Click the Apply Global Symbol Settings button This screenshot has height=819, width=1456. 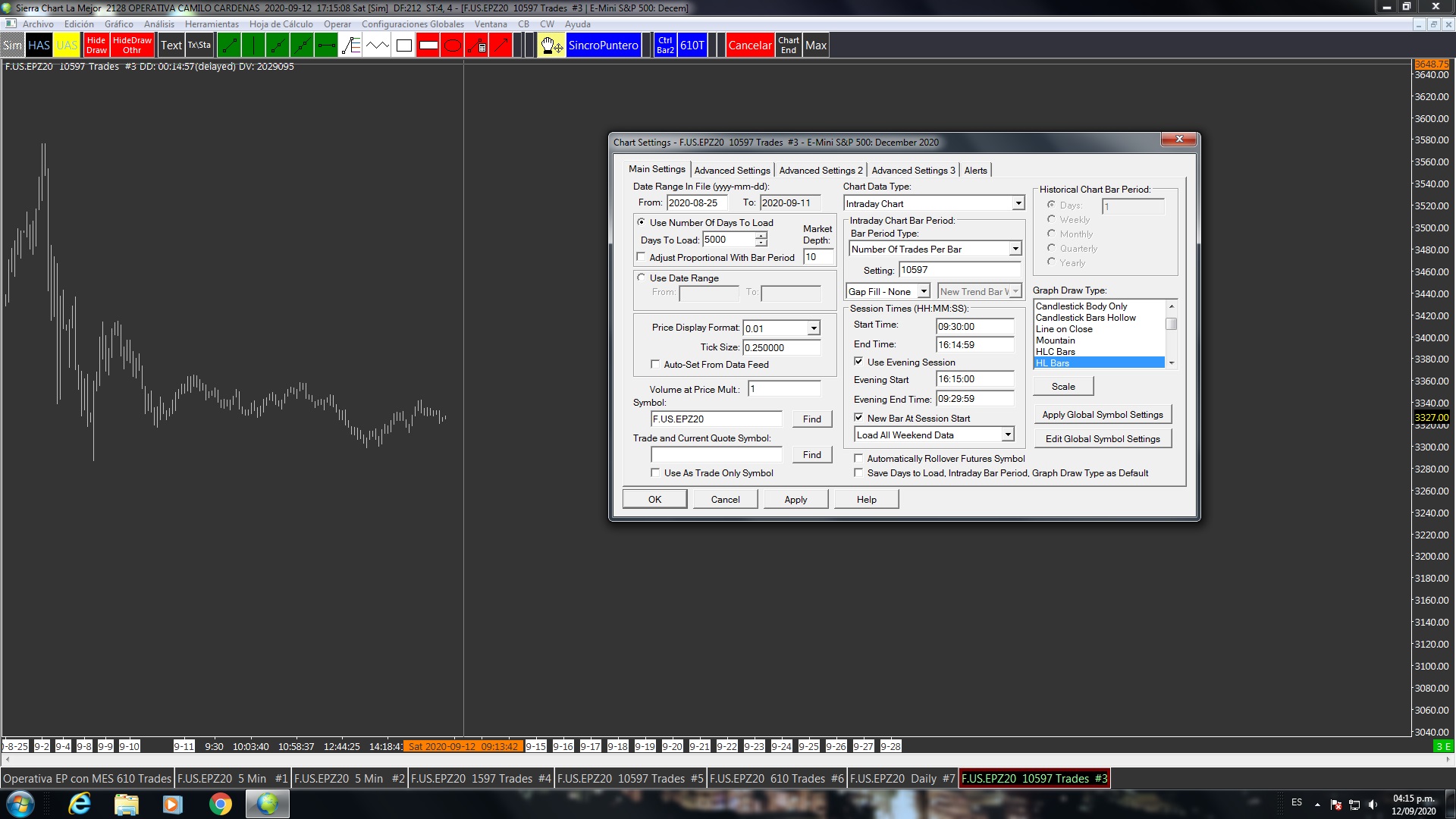pyautogui.click(x=1102, y=415)
